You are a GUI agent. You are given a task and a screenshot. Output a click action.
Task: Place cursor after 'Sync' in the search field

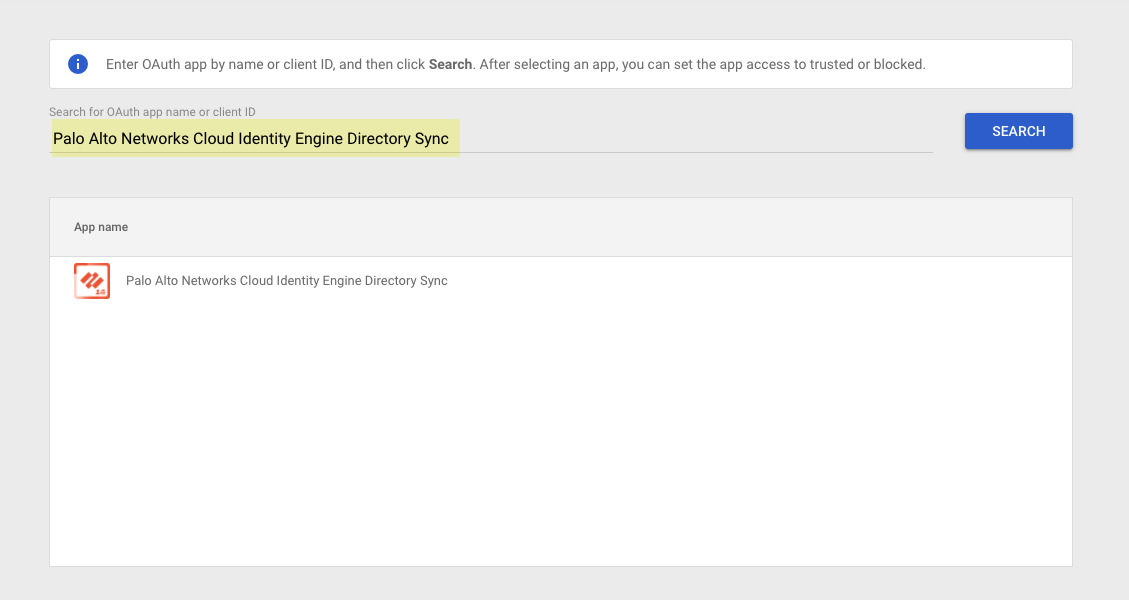point(450,139)
